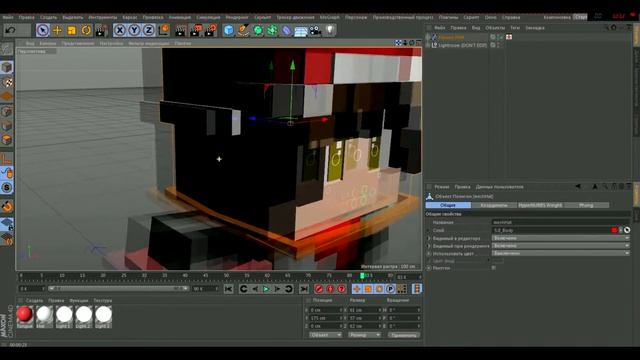
Task: Click the Render View clapperboard icon
Action: coord(180,30)
